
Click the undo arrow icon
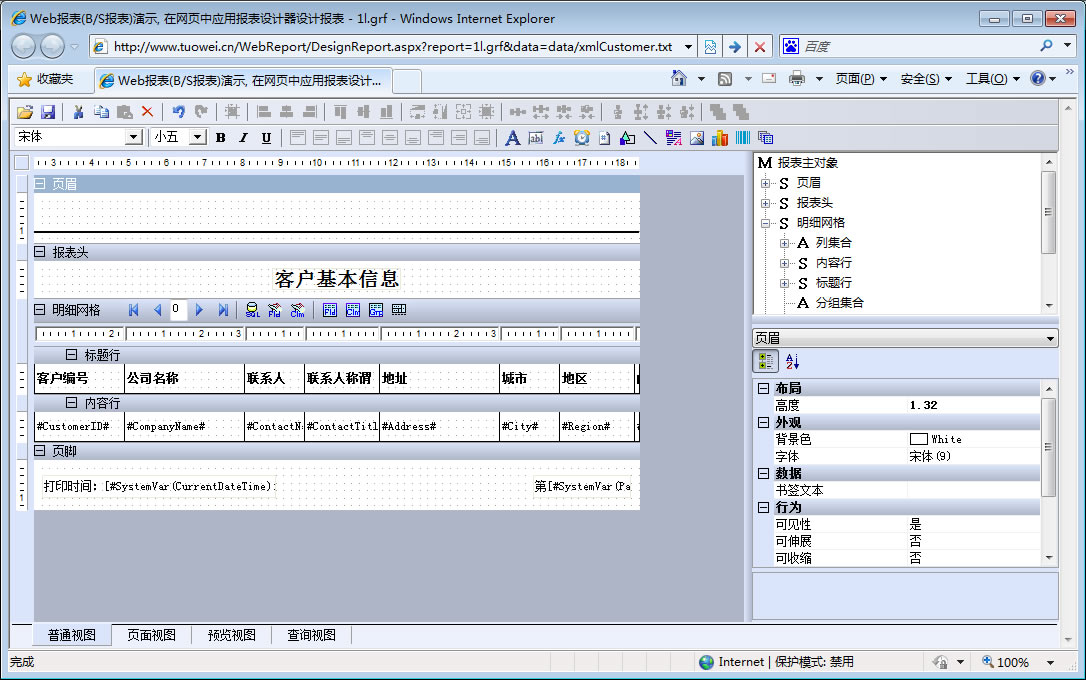(x=178, y=112)
